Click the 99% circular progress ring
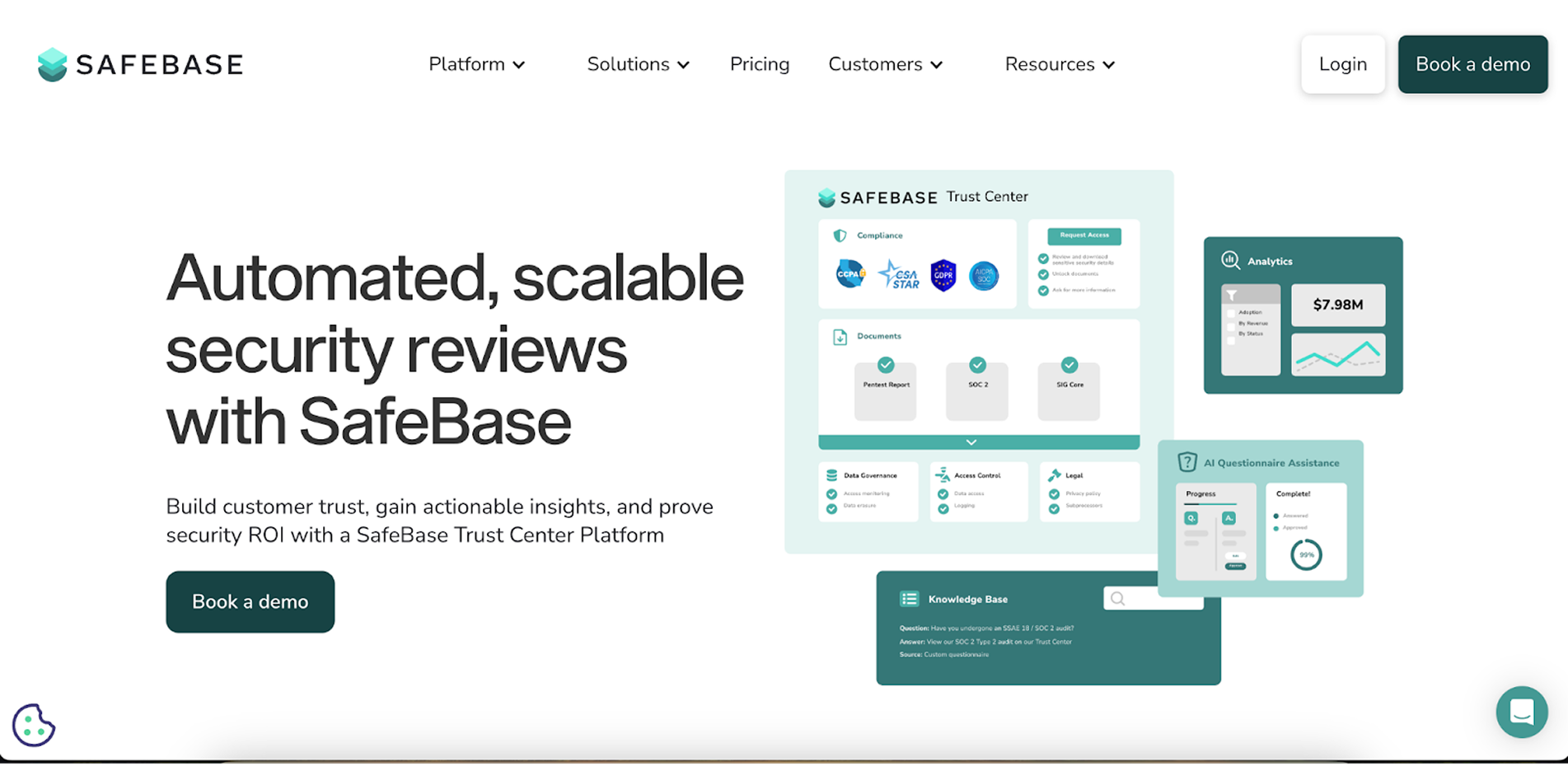1568x766 pixels. (1307, 554)
